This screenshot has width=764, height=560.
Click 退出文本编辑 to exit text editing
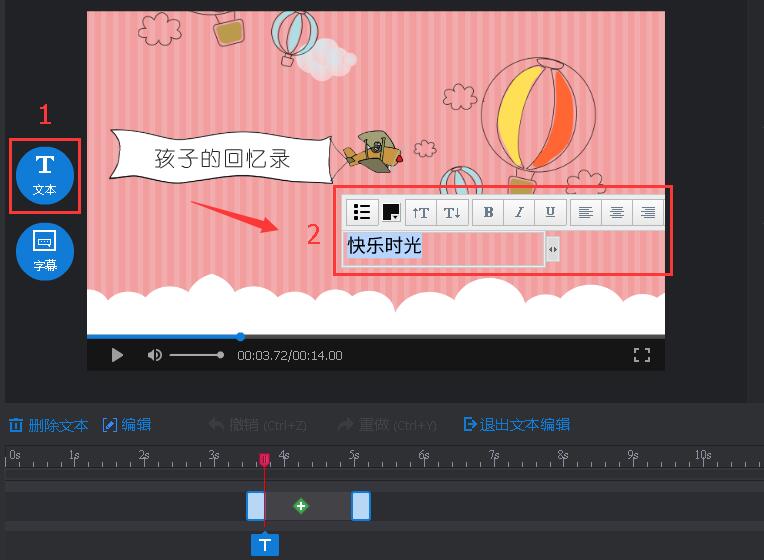pyautogui.click(x=516, y=425)
